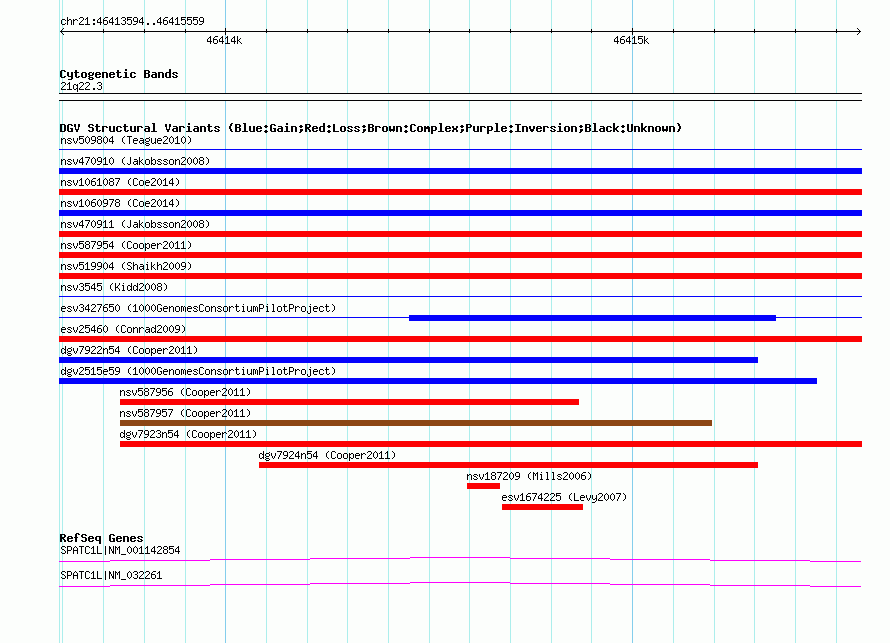Select the short nsv187209 red bar
890x643 pixels.
point(483,486)
